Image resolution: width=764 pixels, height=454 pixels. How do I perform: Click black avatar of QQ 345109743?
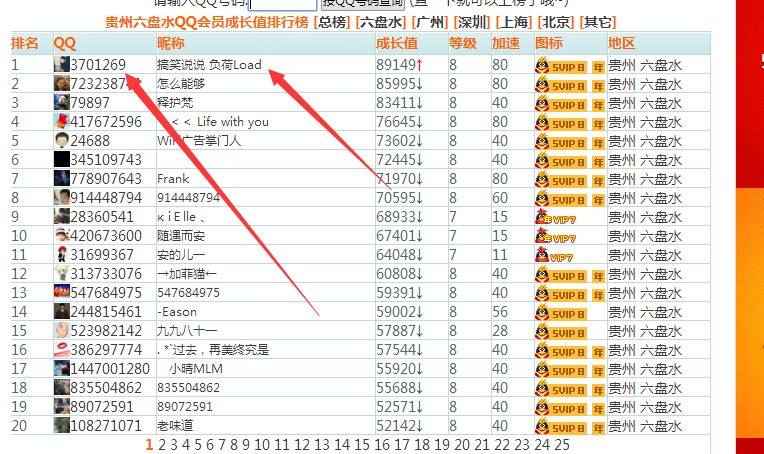pyautogui.click(x=61, y=159)
